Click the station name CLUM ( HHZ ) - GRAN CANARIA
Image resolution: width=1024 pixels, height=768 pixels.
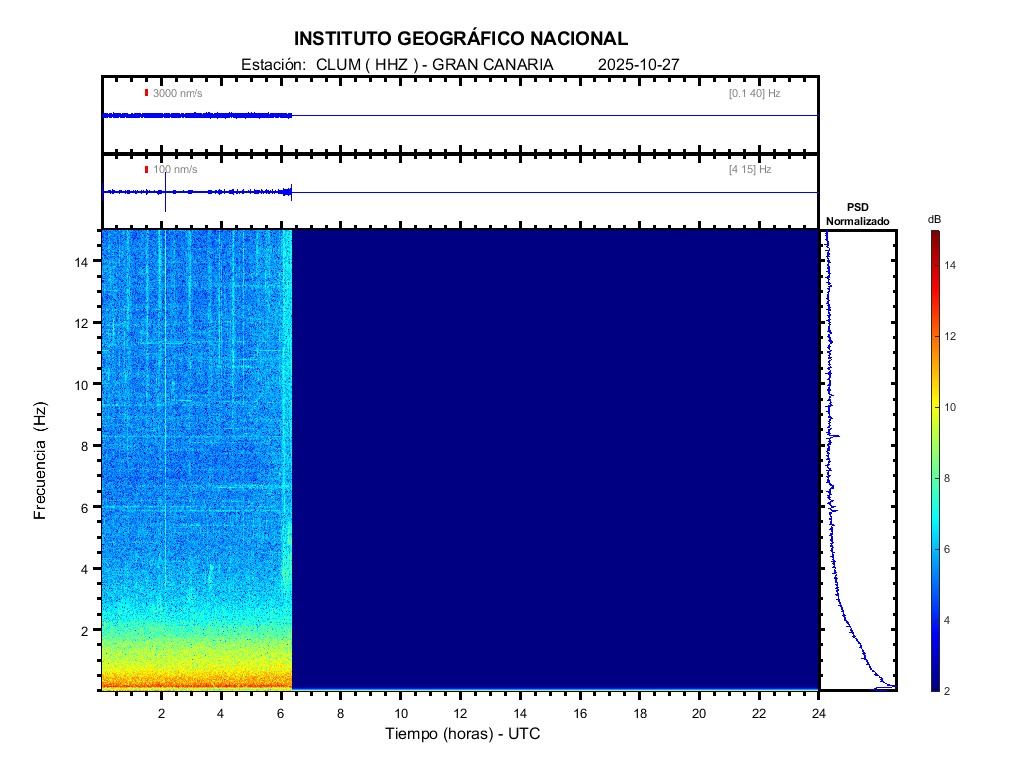(434, 64)
